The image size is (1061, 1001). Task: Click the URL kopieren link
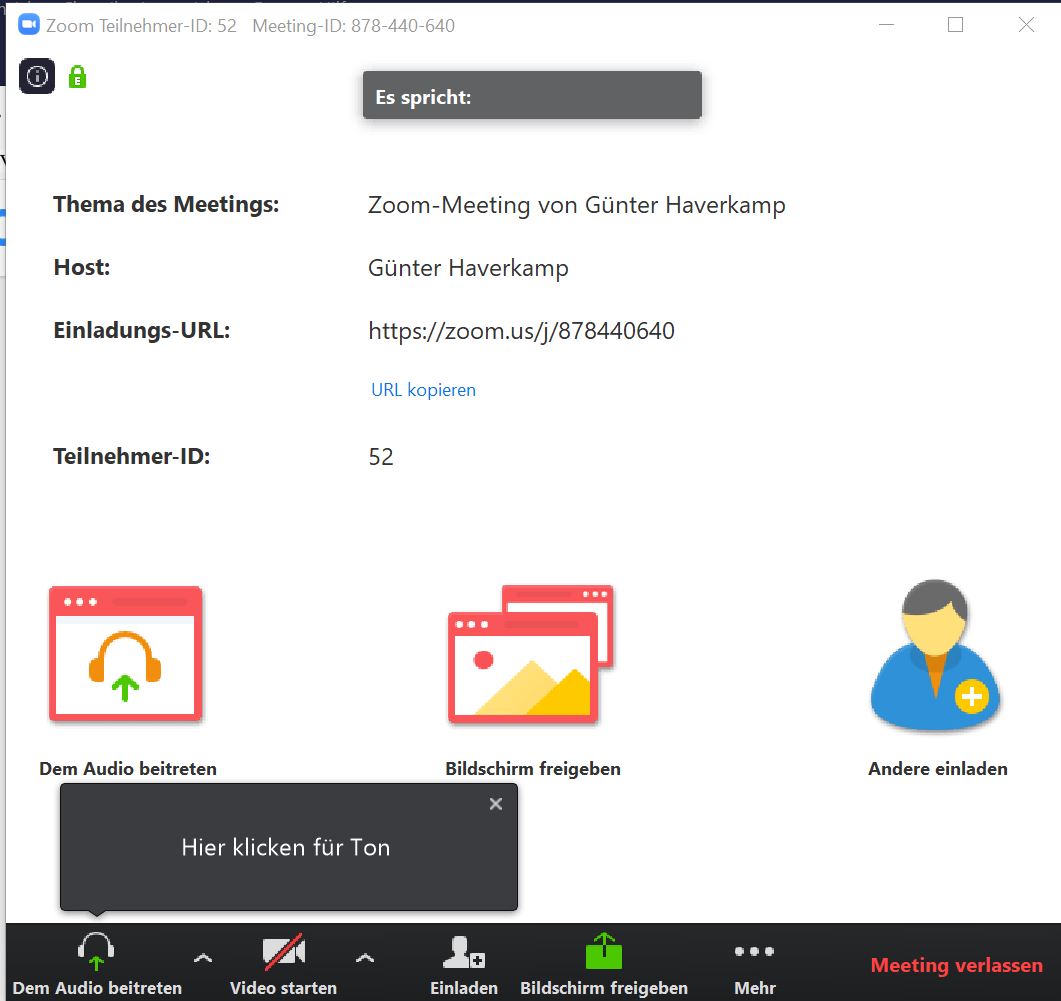[424, 390]
